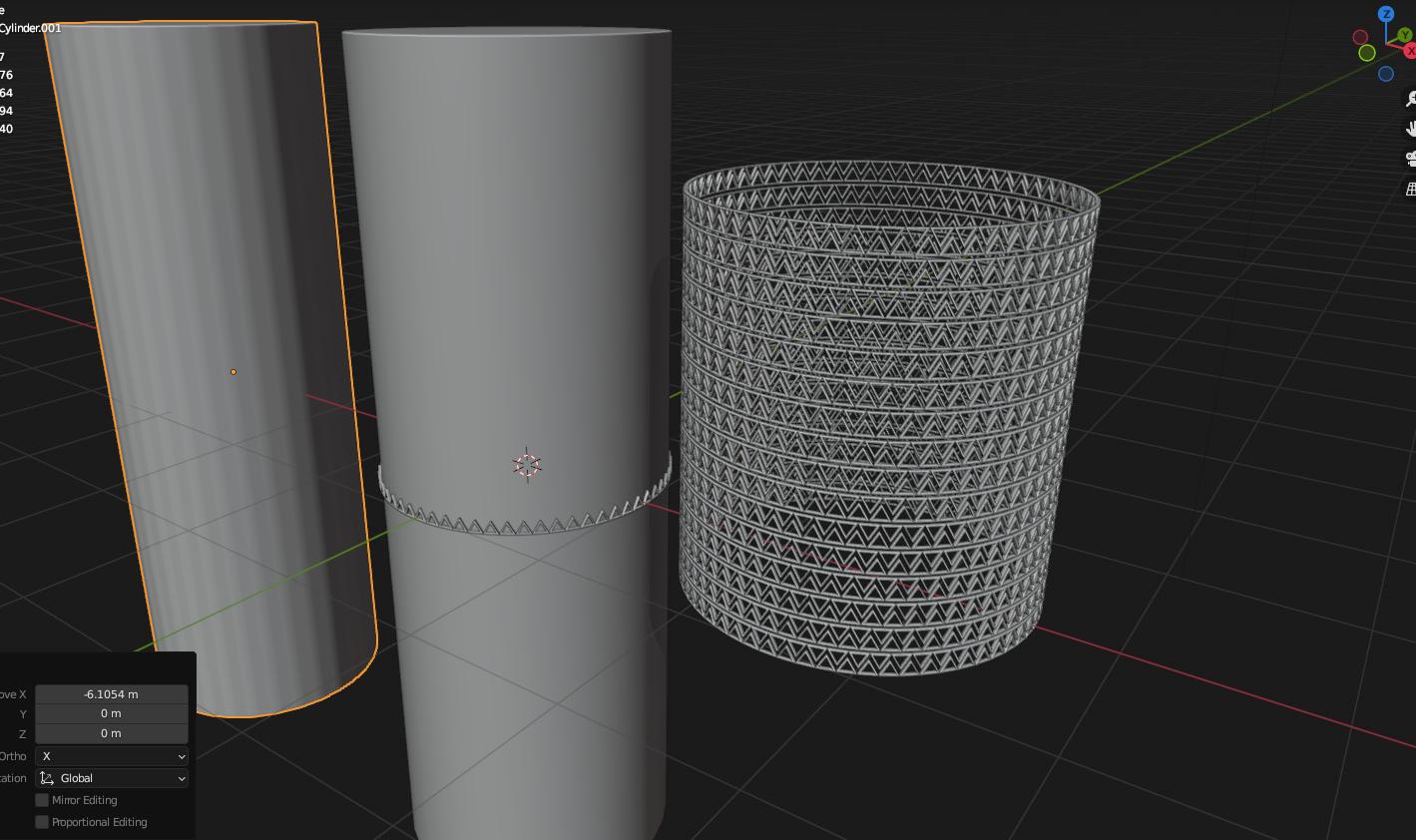Click the hollow red negative X axis circle
Viewport: 1416px width, 840px height.
tap(1360, 37)
